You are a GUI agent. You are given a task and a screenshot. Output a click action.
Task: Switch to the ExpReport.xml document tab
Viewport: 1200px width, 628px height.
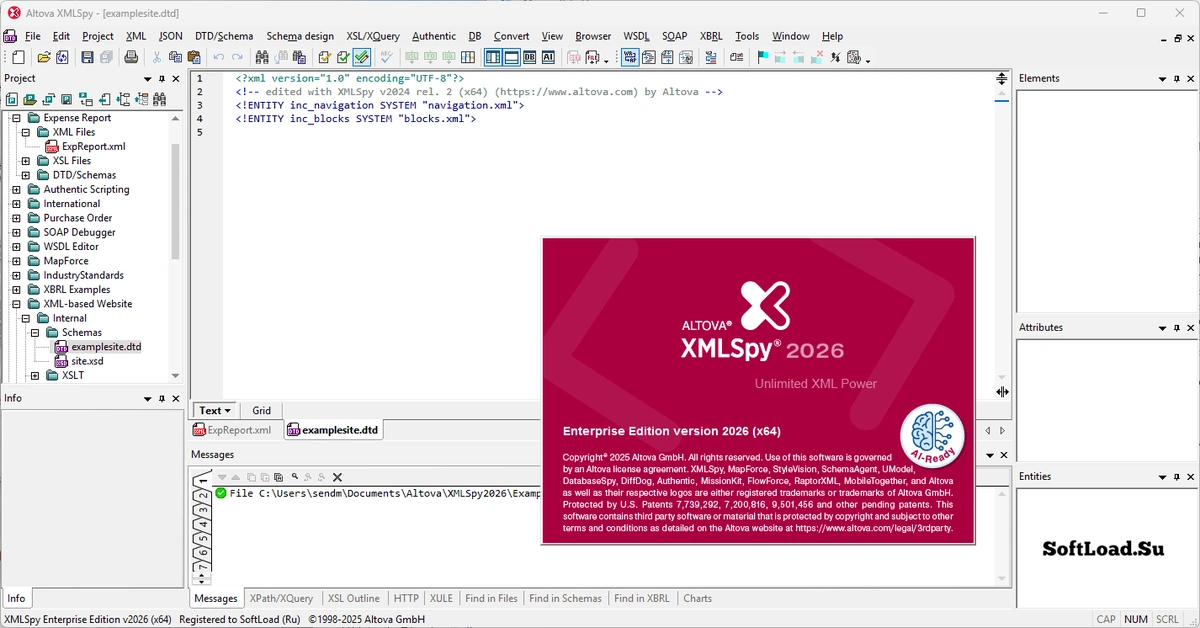pos(232,430)
